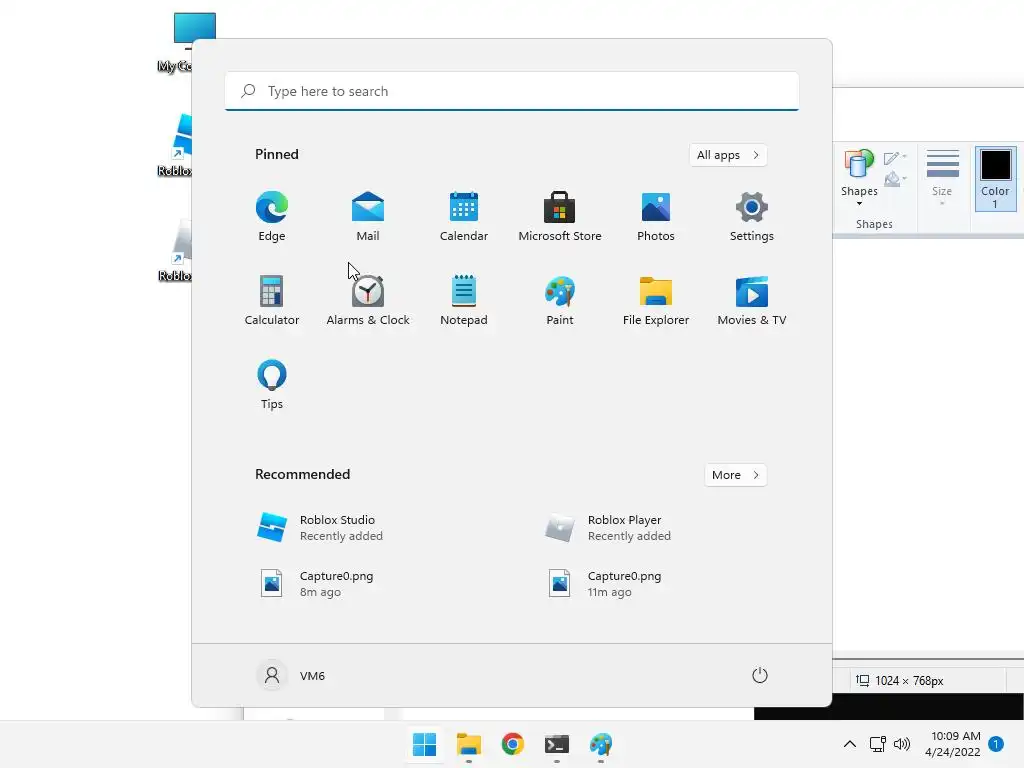Focus the Type here to search box
The image size is (1024, 768).
tap(512, 91)
